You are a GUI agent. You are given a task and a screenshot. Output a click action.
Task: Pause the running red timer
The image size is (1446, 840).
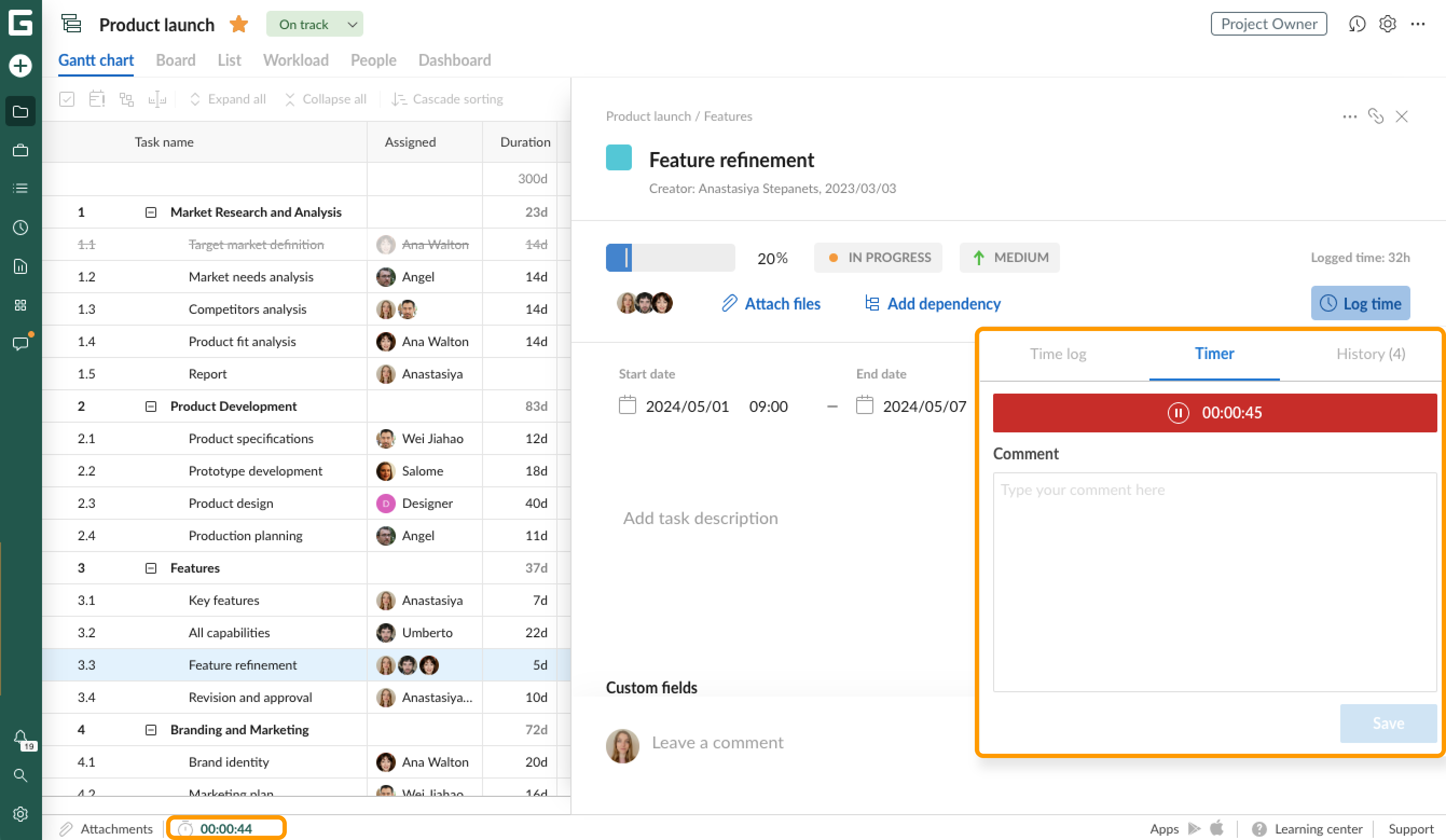click(1178, 412)
